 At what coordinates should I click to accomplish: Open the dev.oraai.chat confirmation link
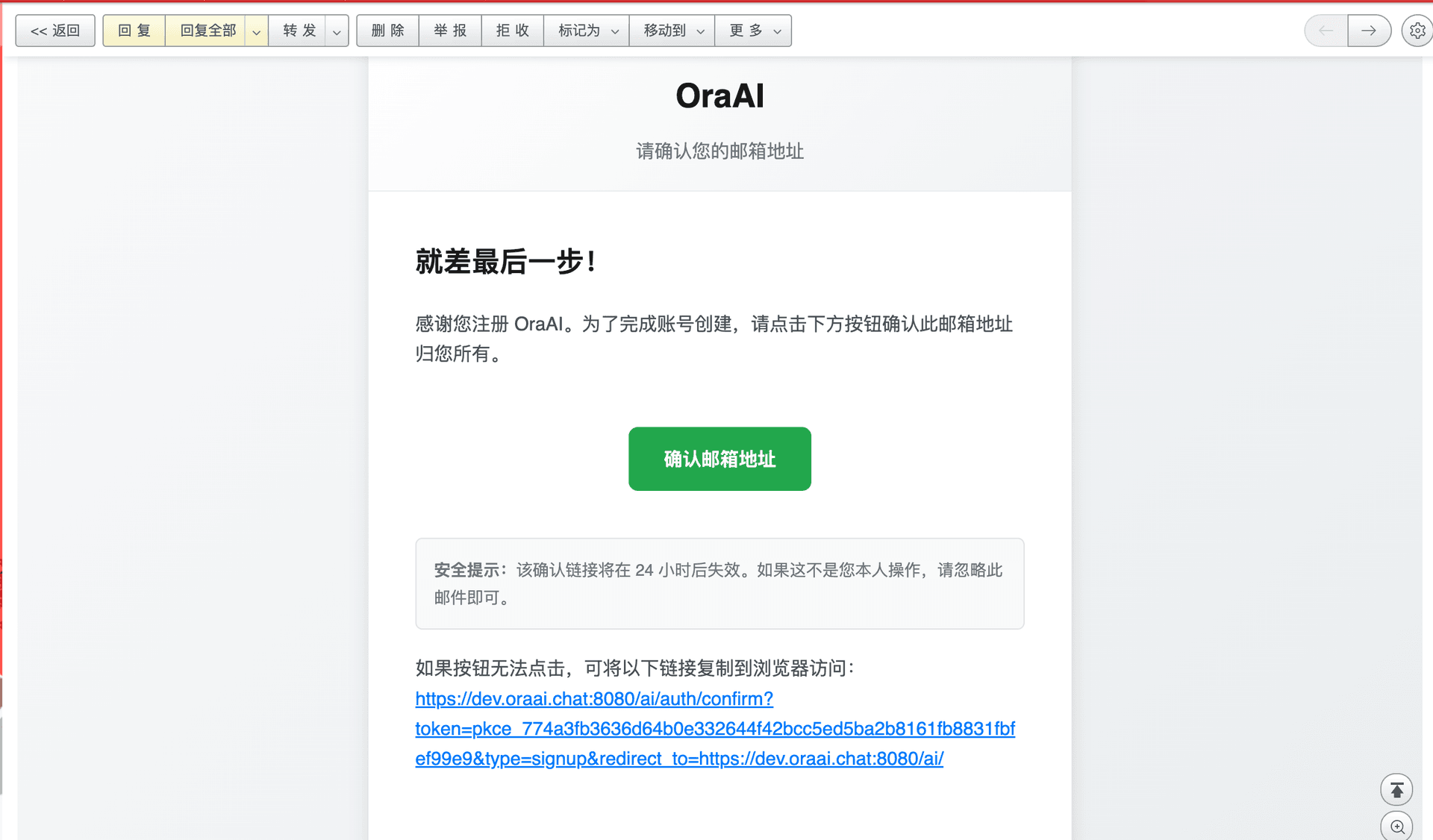coord(593,699)
